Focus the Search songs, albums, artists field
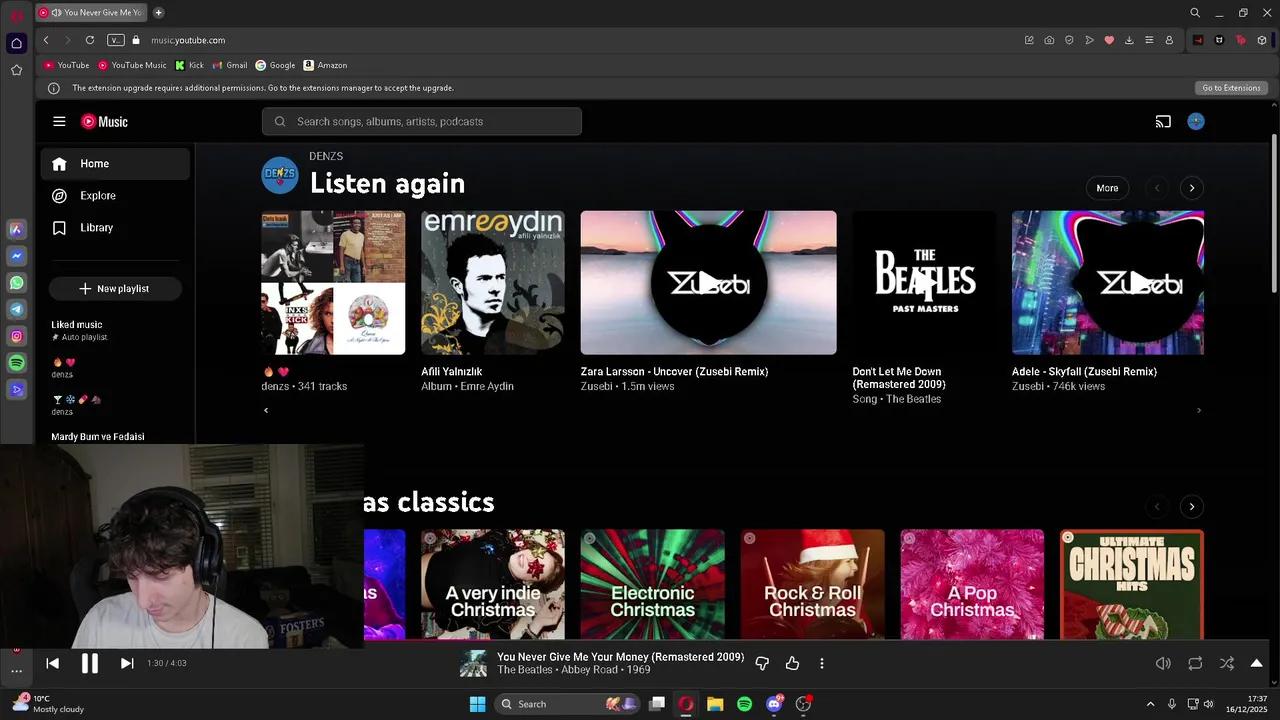The image size is (1280, 720). click(x=422, y=121)
